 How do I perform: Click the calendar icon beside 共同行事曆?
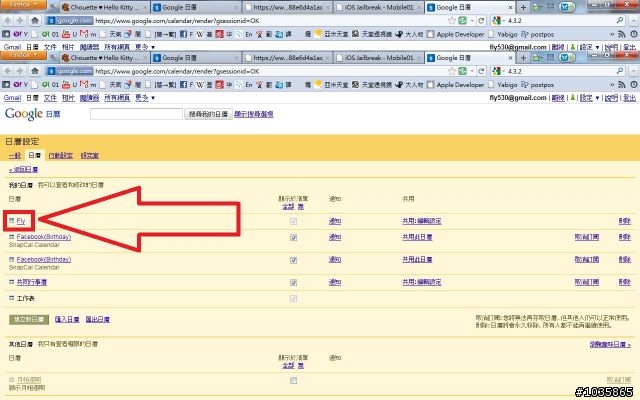pos(11,282)
